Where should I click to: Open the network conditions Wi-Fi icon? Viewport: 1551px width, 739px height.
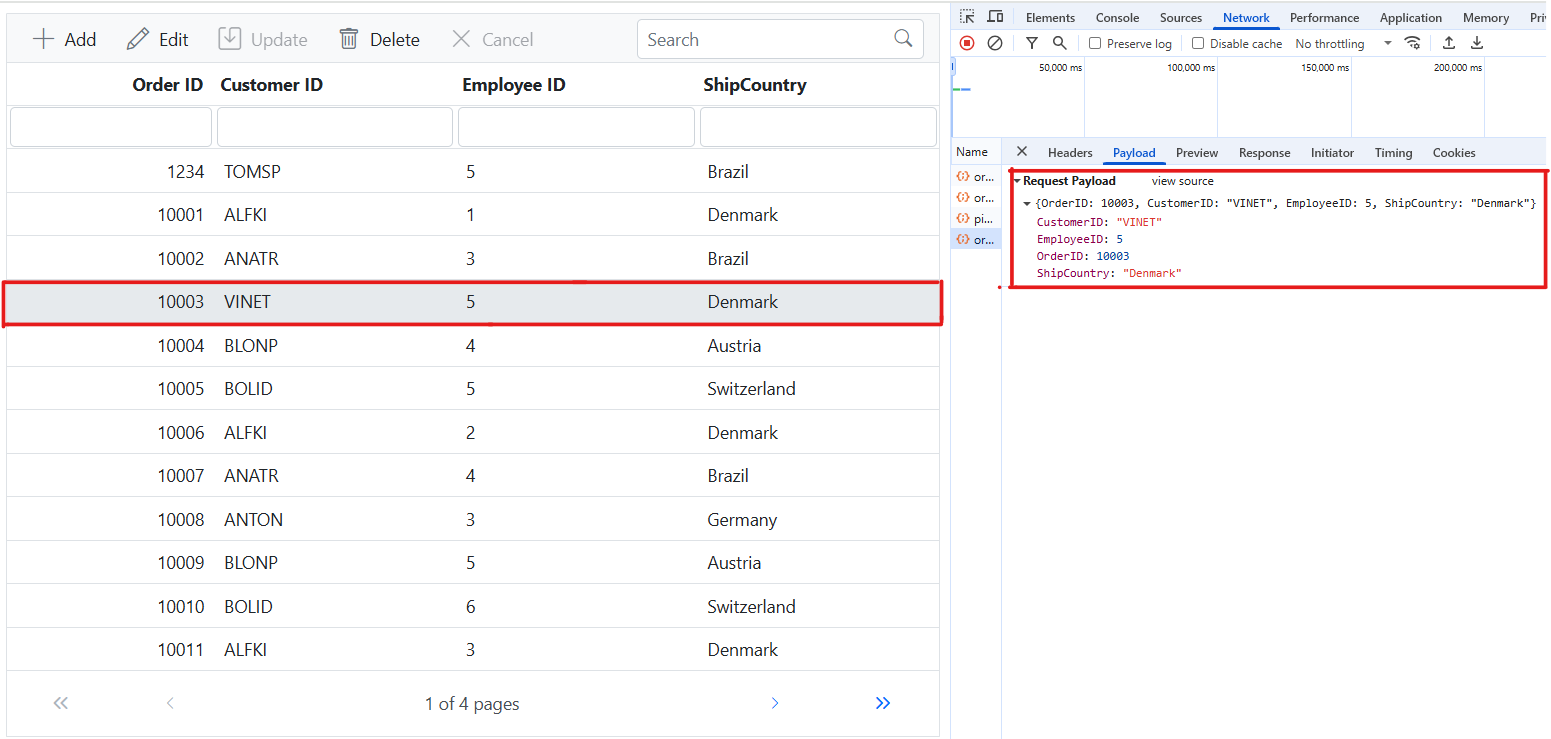click(x=1412, y=43)
